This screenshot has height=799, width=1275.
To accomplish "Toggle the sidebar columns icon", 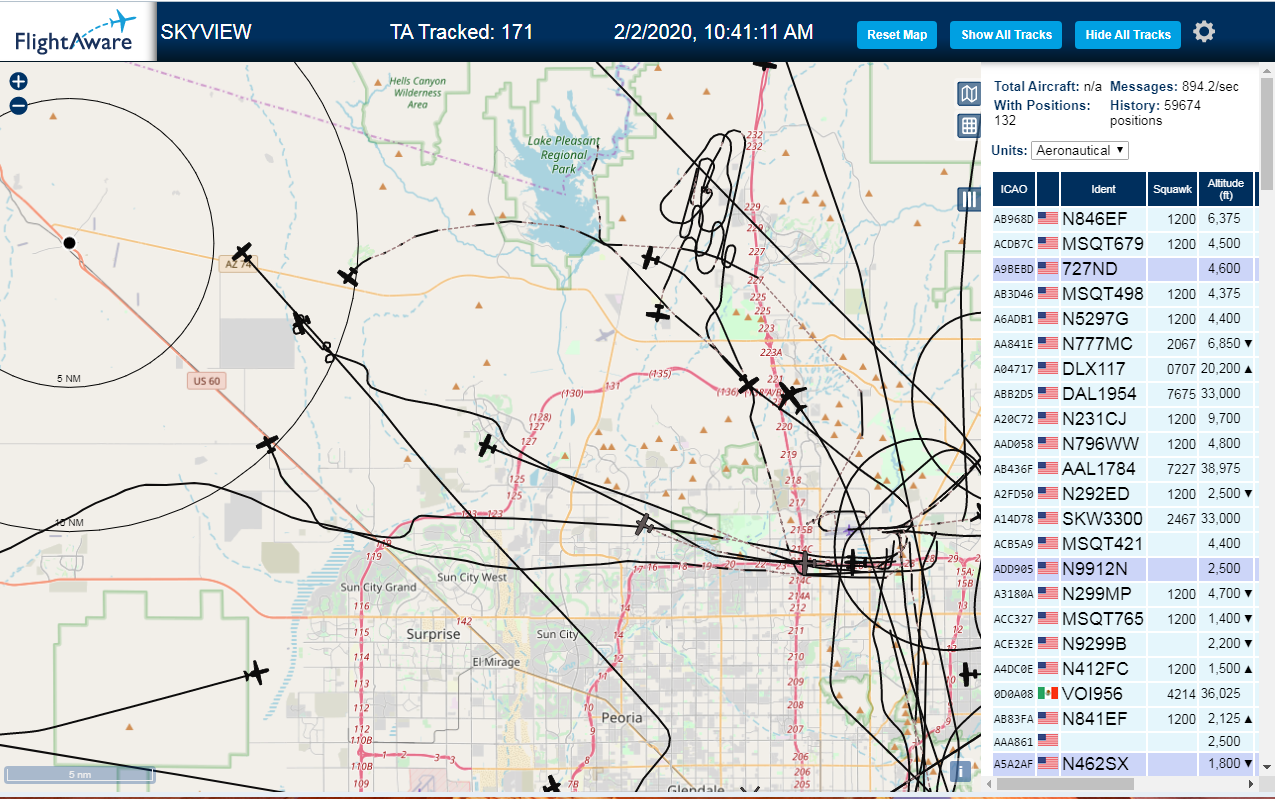I will coord(968,199).
